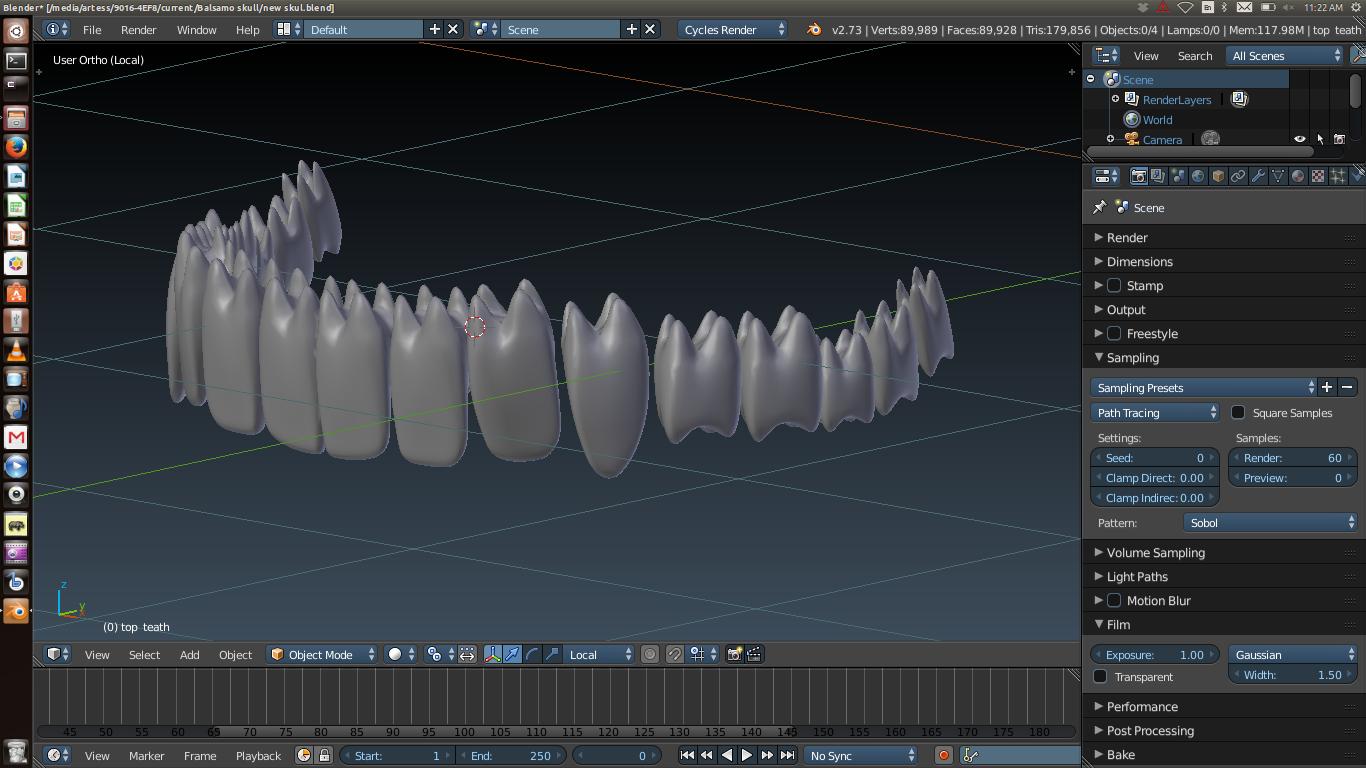
Task: Click the filter Width field
Action: 1293,674
